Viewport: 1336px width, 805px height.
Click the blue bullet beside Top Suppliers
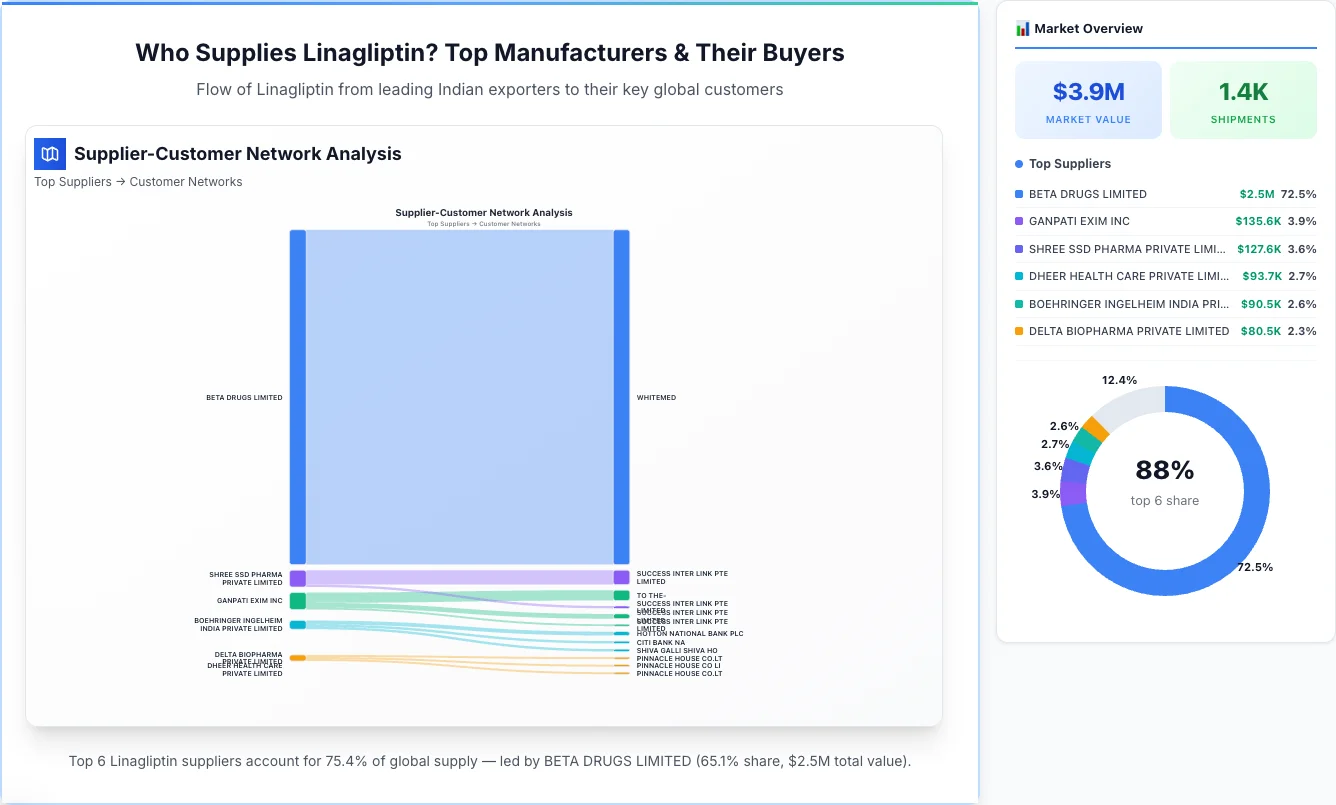pos(1018,163)
